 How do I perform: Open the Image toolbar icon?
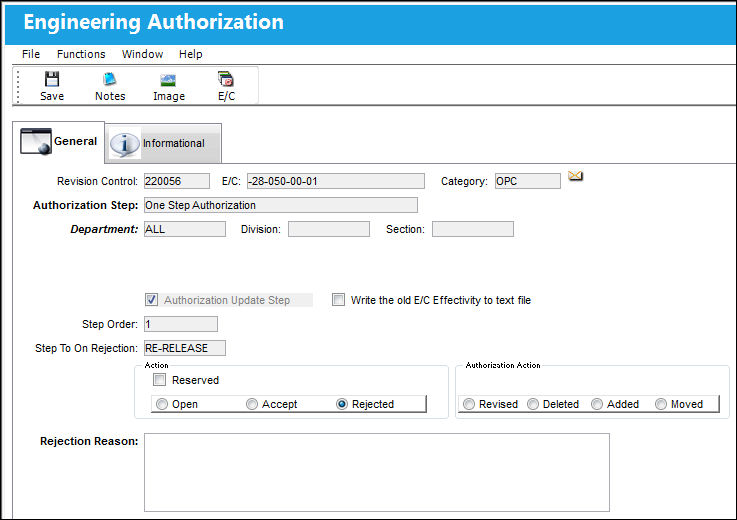click(x=168, y=80)
